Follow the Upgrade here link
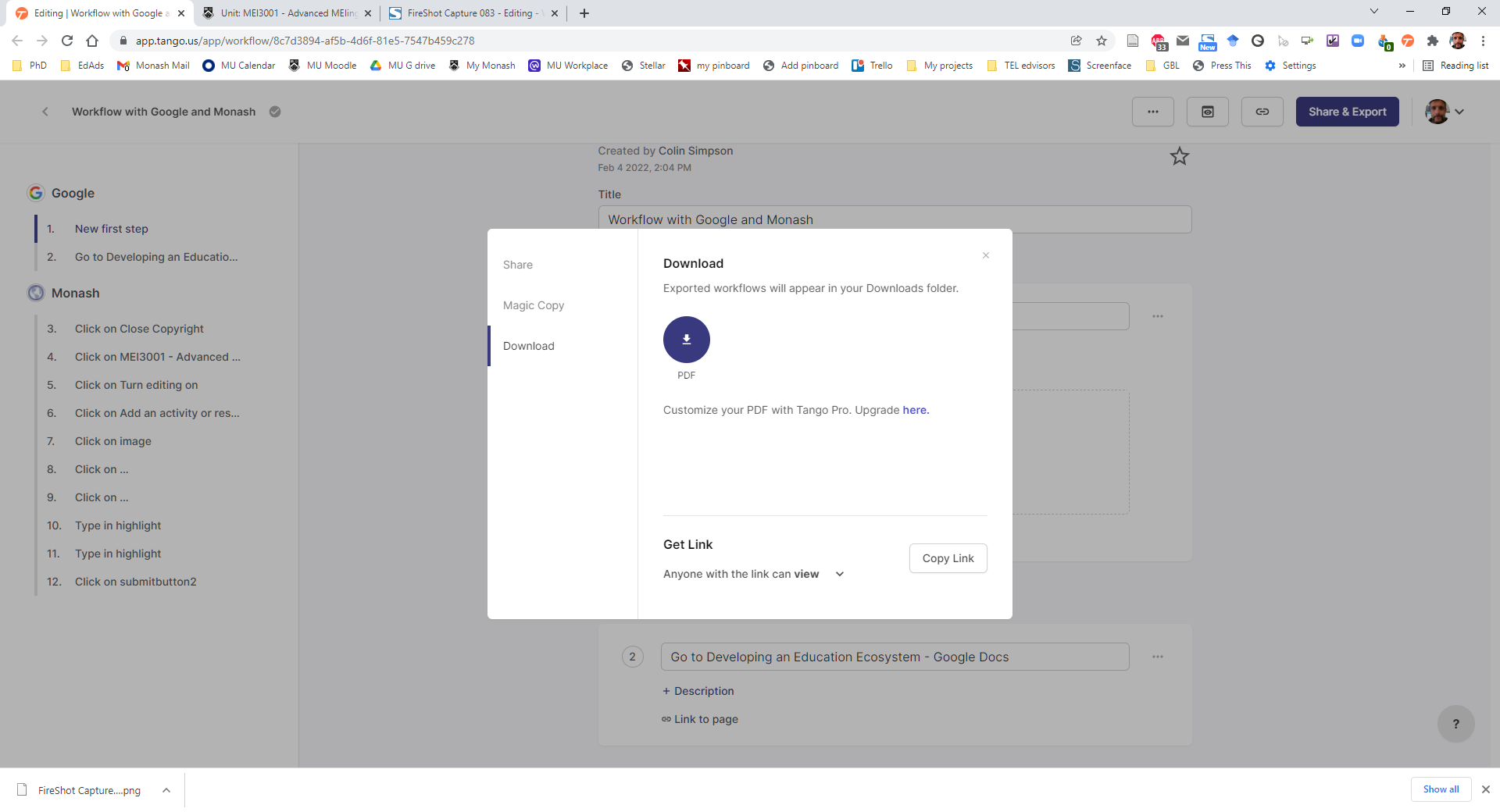1500x812 pixels. tap(916, 410)
